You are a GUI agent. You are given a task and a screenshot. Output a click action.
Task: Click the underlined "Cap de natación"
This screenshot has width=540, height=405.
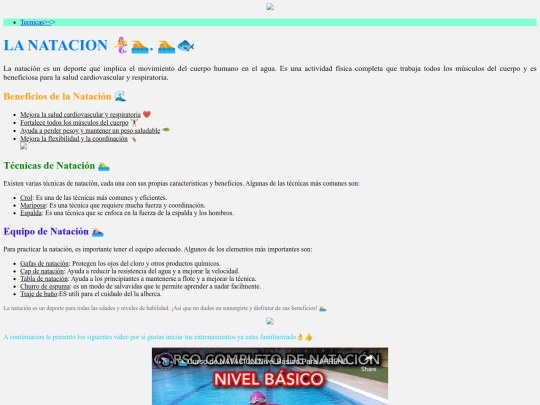[42, 271]
